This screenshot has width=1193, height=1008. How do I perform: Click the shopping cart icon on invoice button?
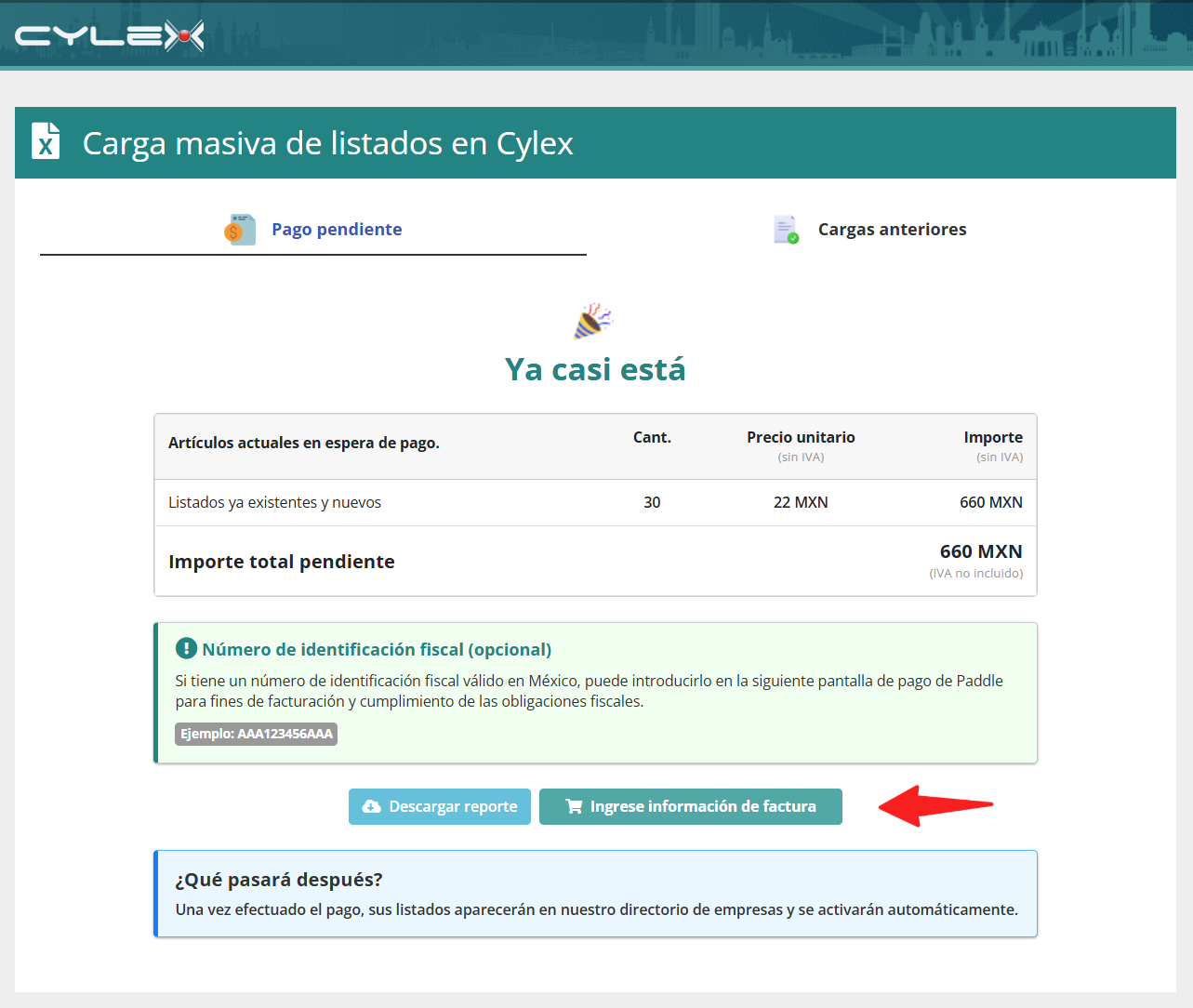574,806
